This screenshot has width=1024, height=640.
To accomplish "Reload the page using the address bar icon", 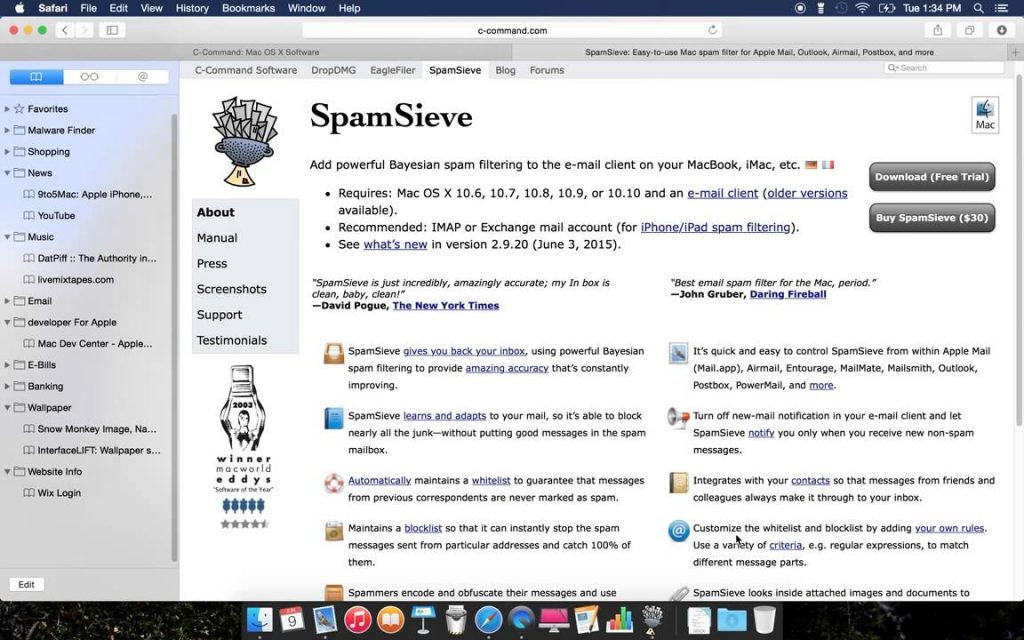I will coord(712,30).
